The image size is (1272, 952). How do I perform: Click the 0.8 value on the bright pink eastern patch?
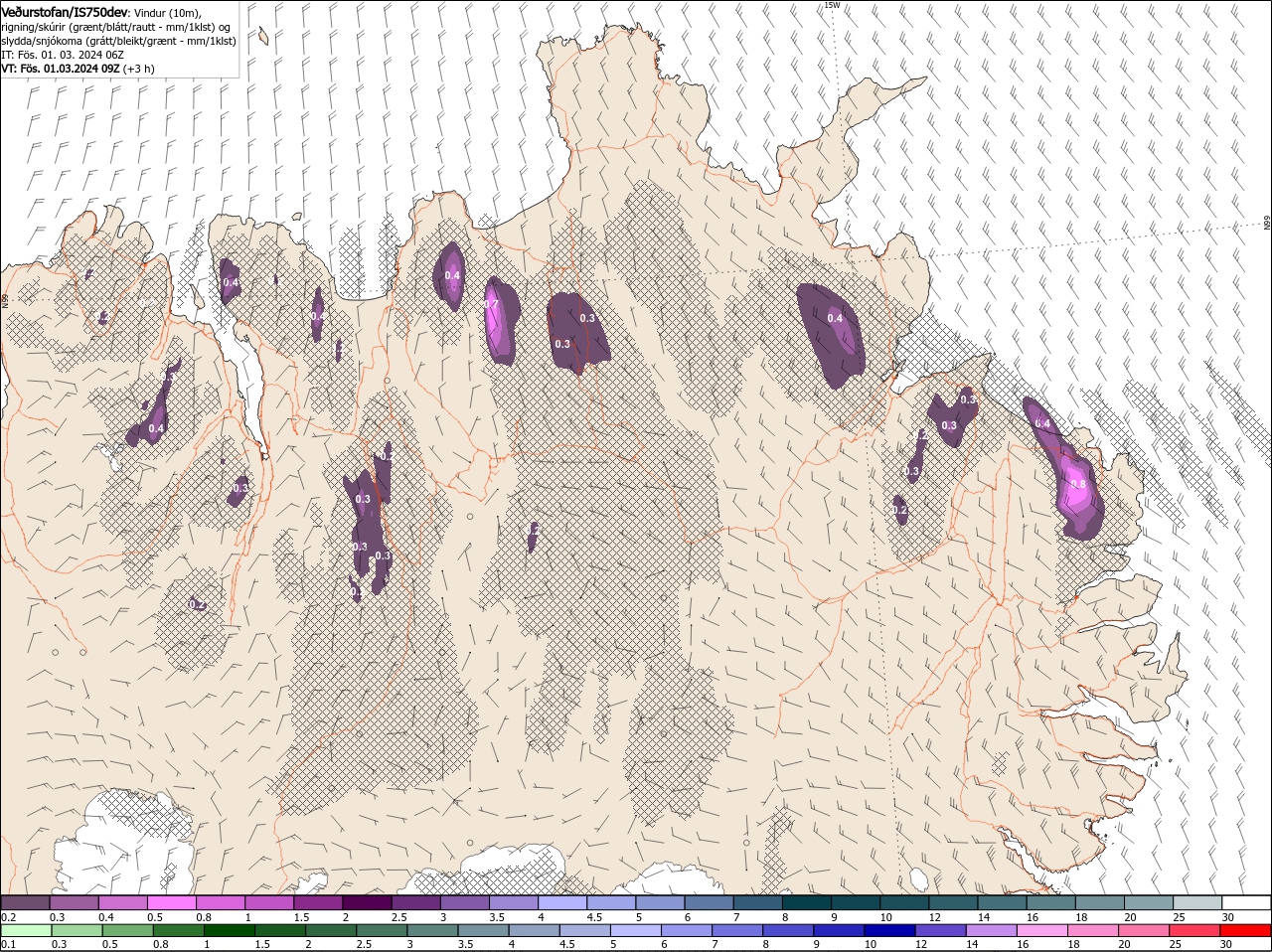(1077, 486)
